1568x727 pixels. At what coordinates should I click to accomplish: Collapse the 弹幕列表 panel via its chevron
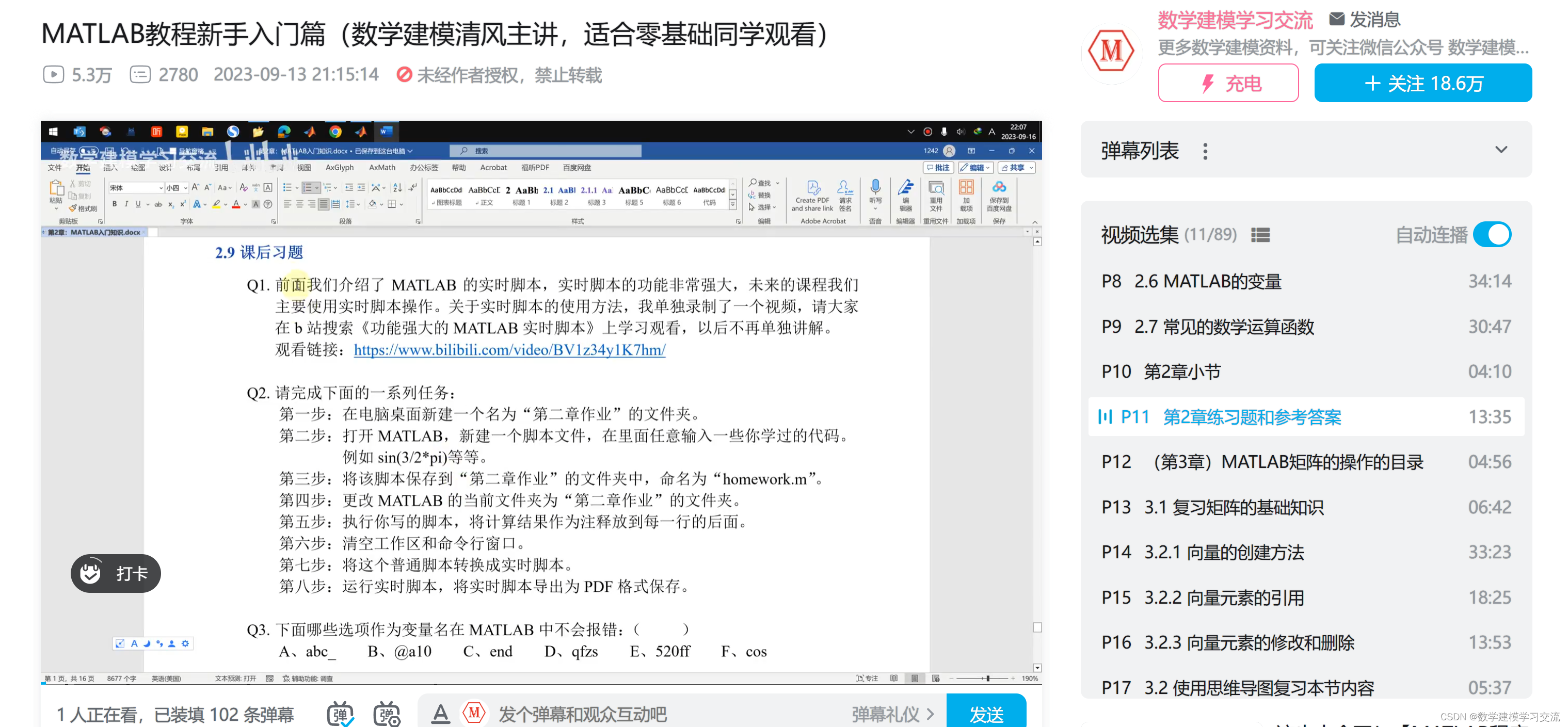pos(1501,149)
